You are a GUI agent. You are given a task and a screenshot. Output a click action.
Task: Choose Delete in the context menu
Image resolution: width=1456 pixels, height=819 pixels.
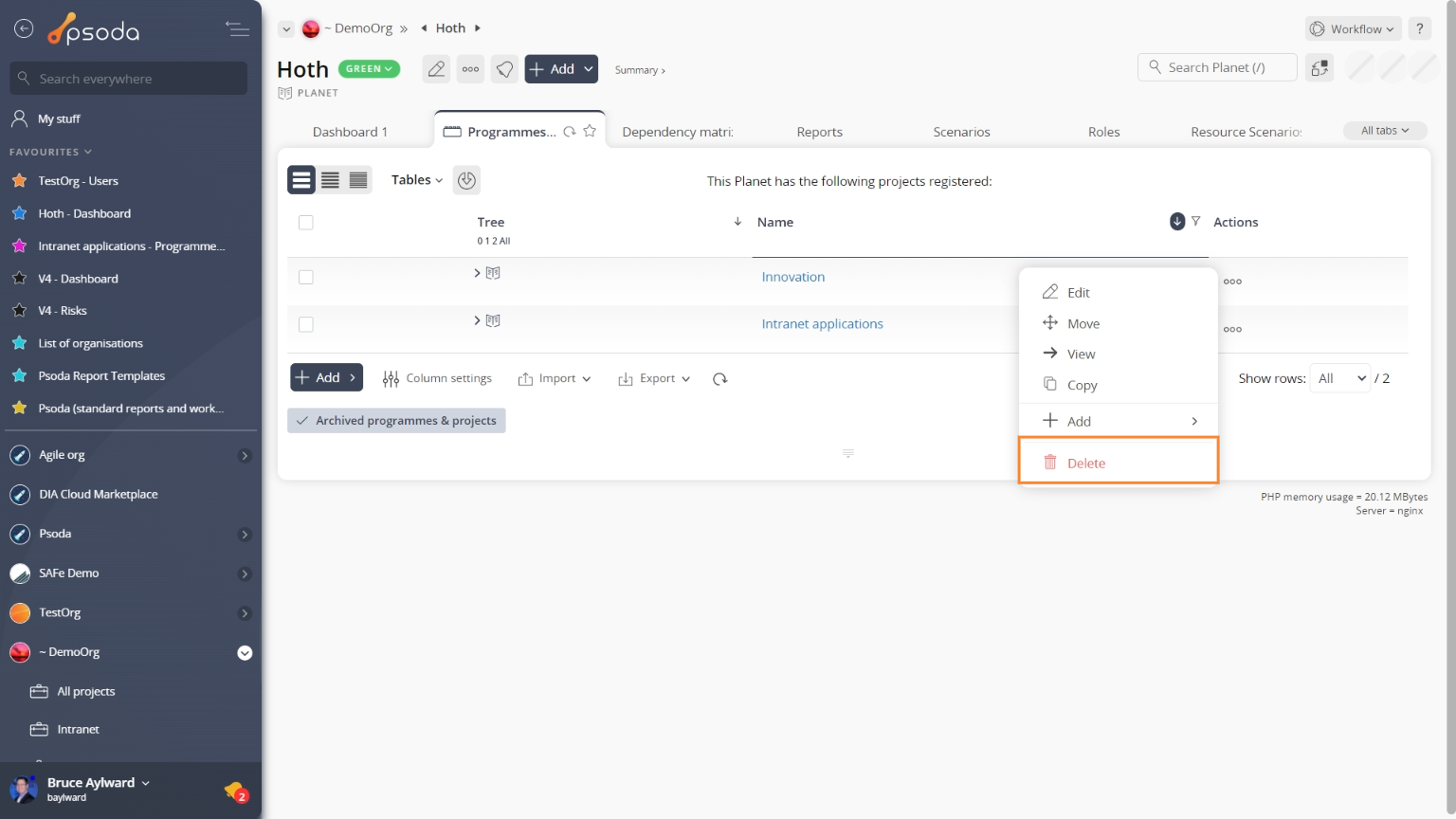(x=1118, y=463)
